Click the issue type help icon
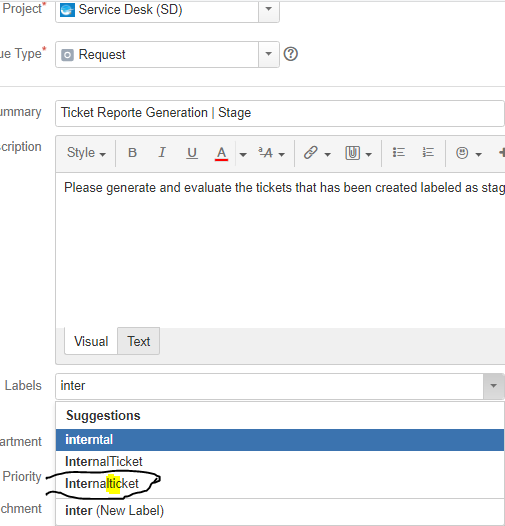Viewport: 505px width, 526px height. point(291,54)
